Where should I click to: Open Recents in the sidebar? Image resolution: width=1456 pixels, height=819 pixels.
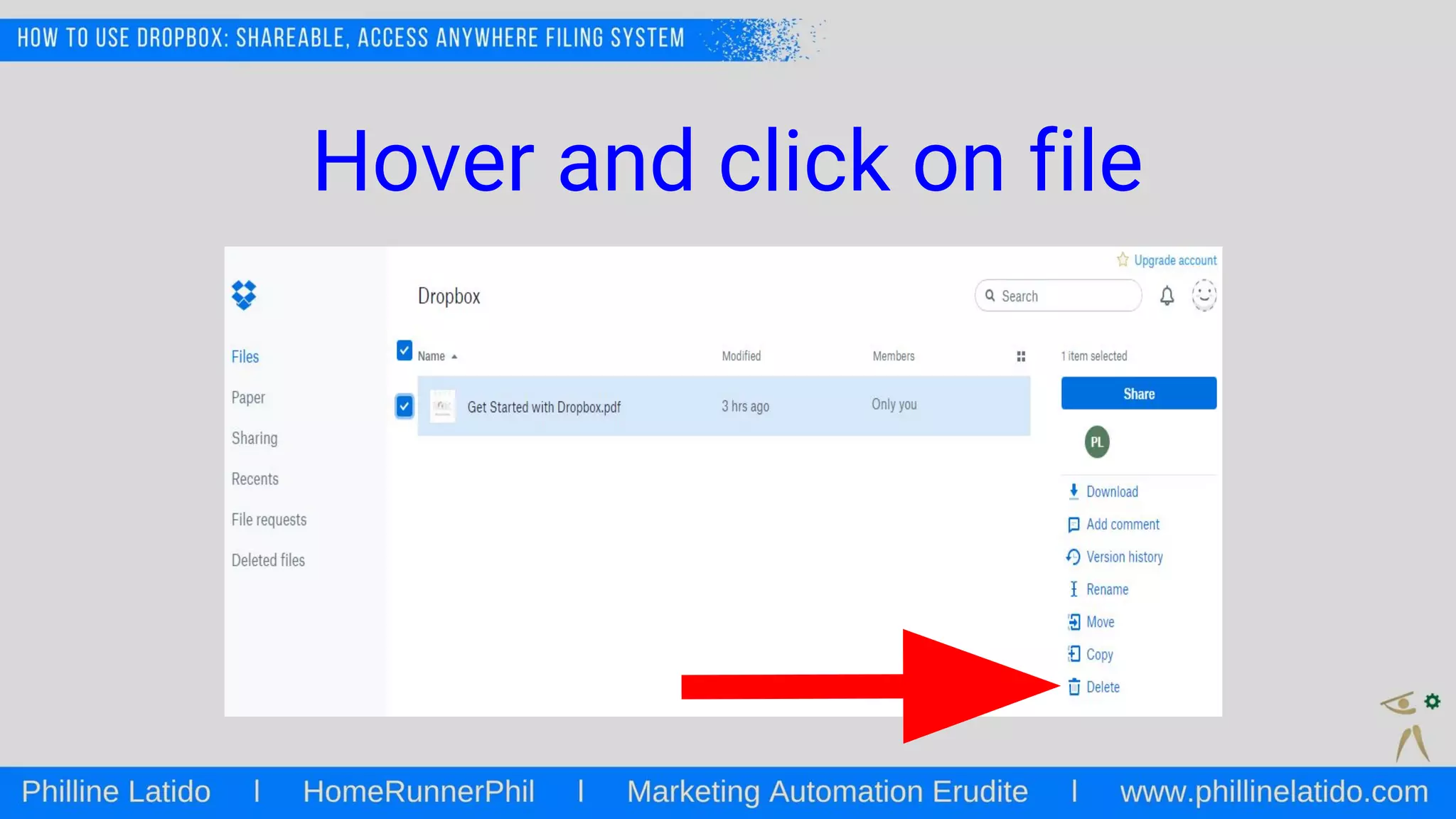(x=255, y=479)
